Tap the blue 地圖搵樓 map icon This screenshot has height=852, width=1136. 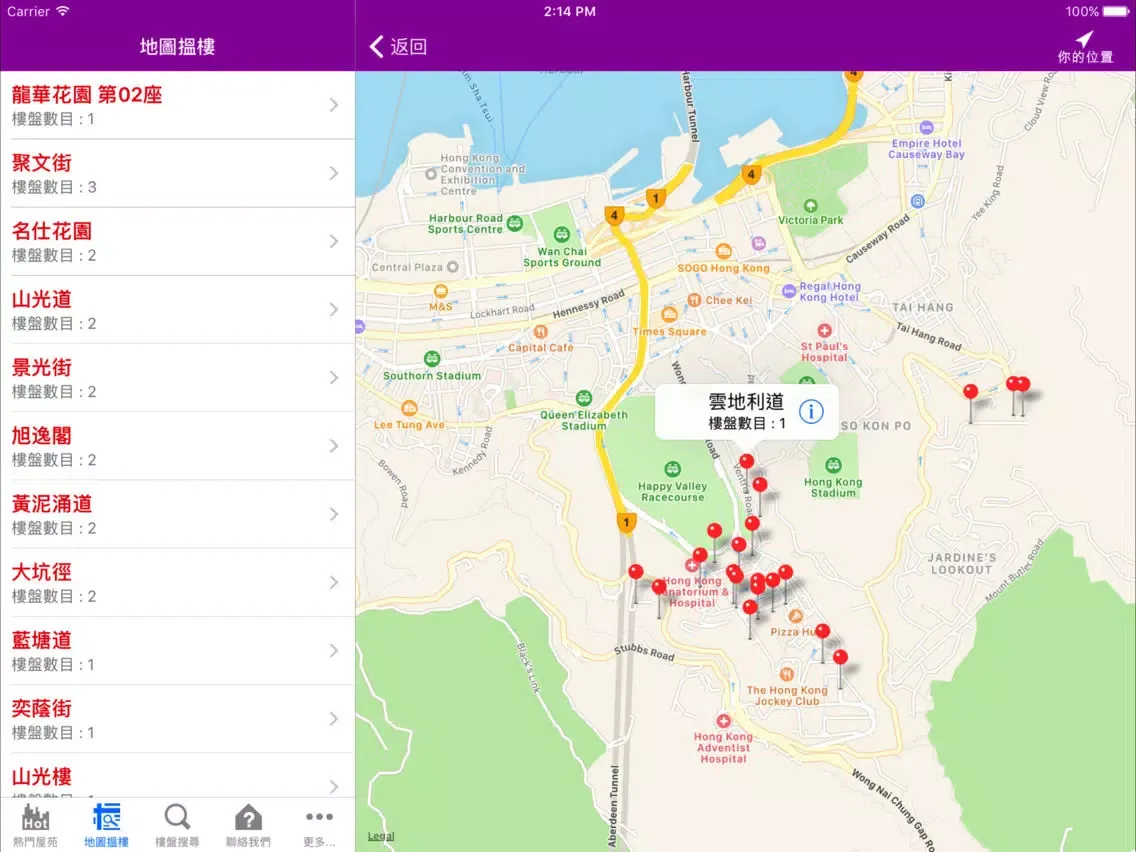[107, 818]
